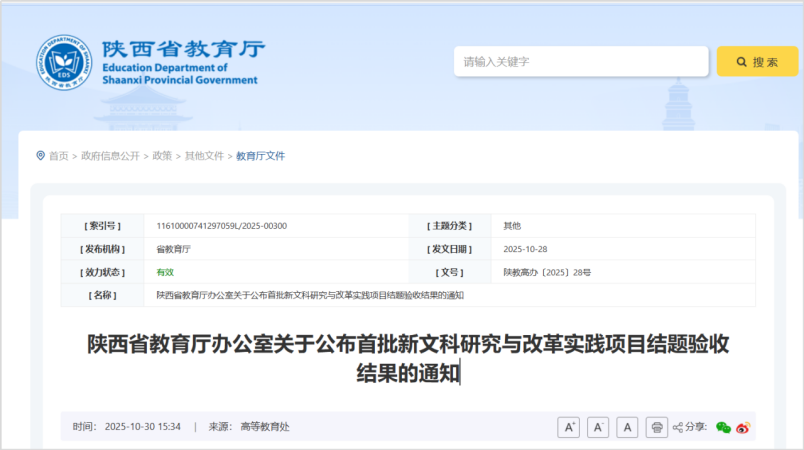Click the location pin icon in breadcrumb
The height and width of the screenshot is (450, 804).
point(40,156)
